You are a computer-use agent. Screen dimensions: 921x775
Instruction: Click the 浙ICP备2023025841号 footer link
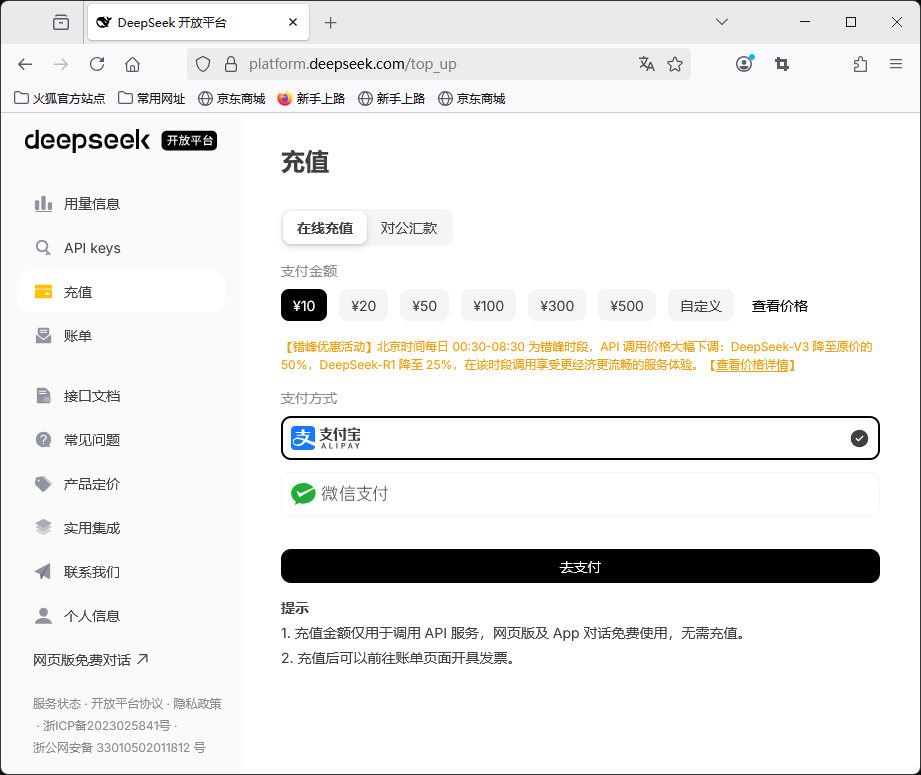pos(106,726)
